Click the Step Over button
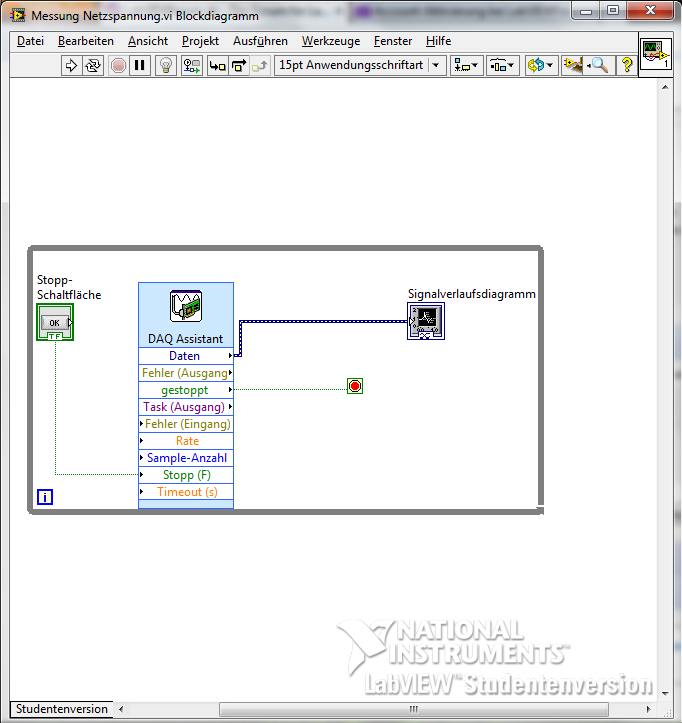682x723 pixels. [239, 65]
